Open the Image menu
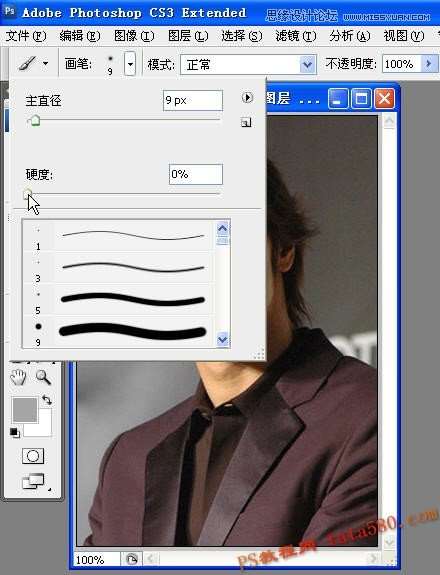This screenshot has height=575, width=440. tap(134, 36)
